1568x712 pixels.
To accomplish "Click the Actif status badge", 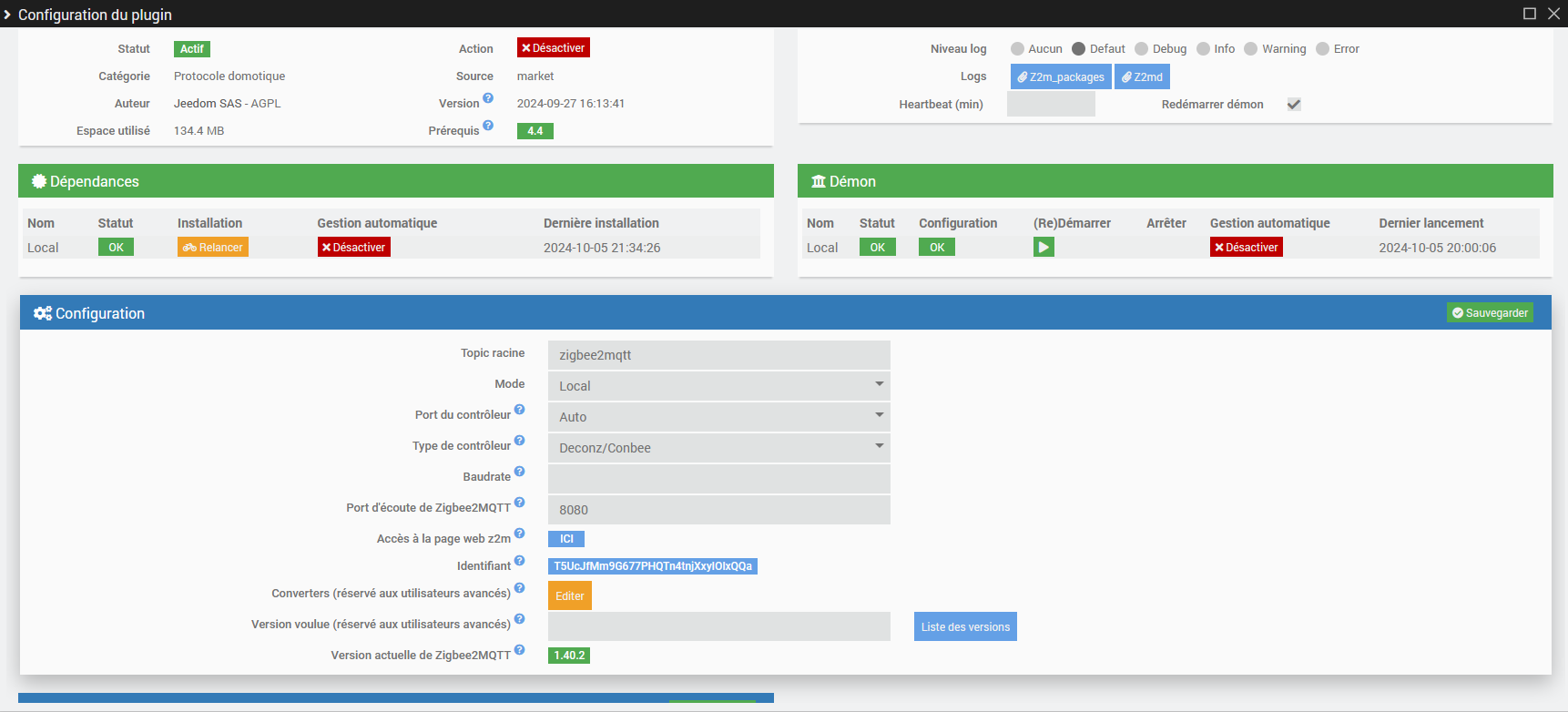I will click(x=192, y=49).
